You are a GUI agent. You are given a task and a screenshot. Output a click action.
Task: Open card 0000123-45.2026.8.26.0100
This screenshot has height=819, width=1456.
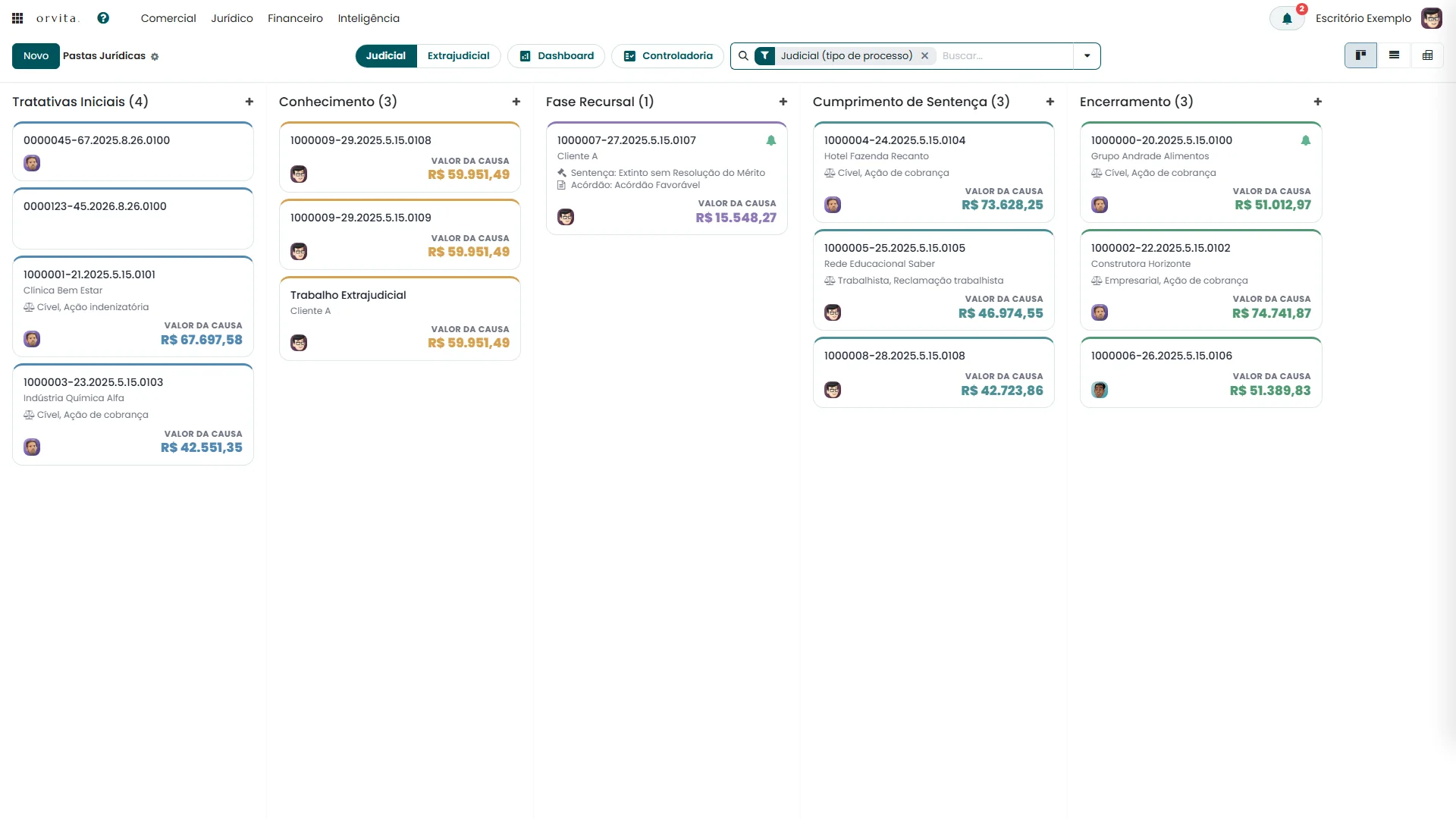point(133,218)
